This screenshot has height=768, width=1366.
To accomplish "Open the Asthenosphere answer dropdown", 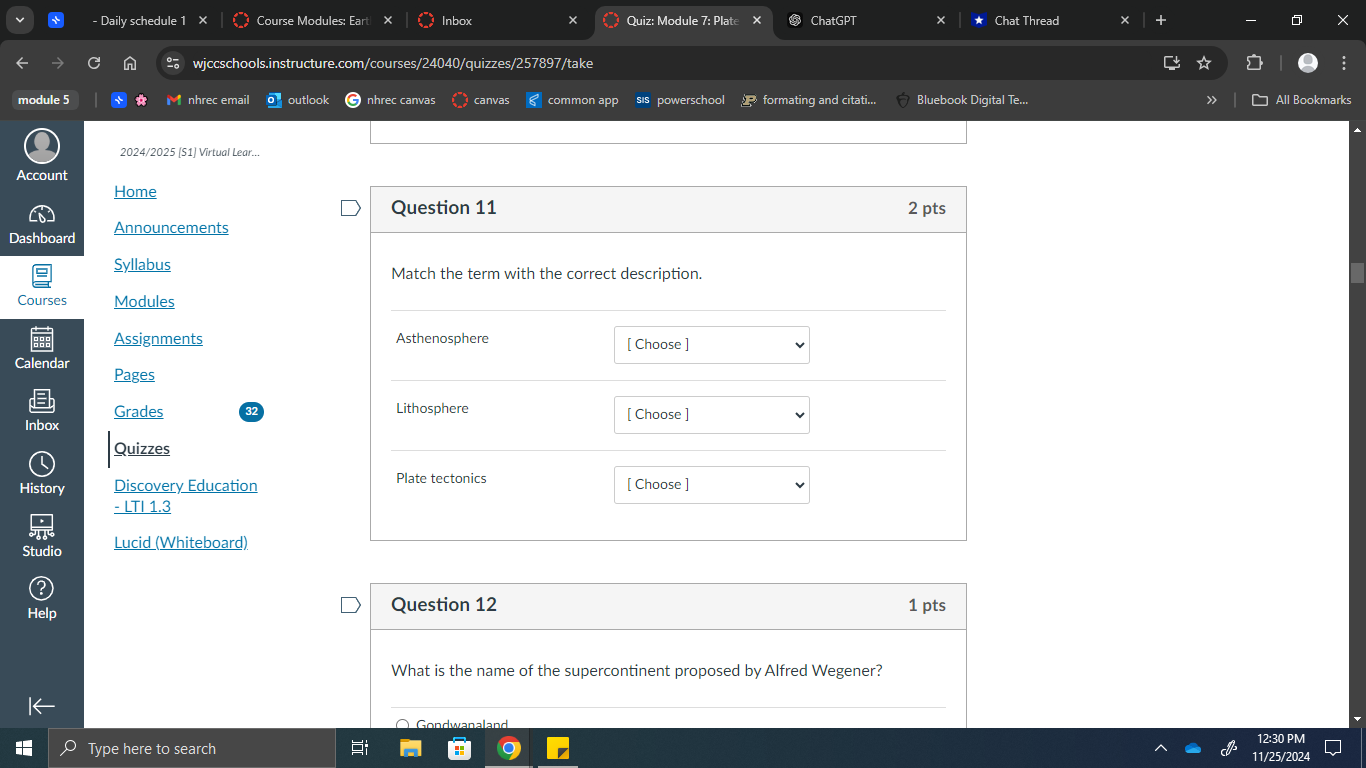I will 711,345.
